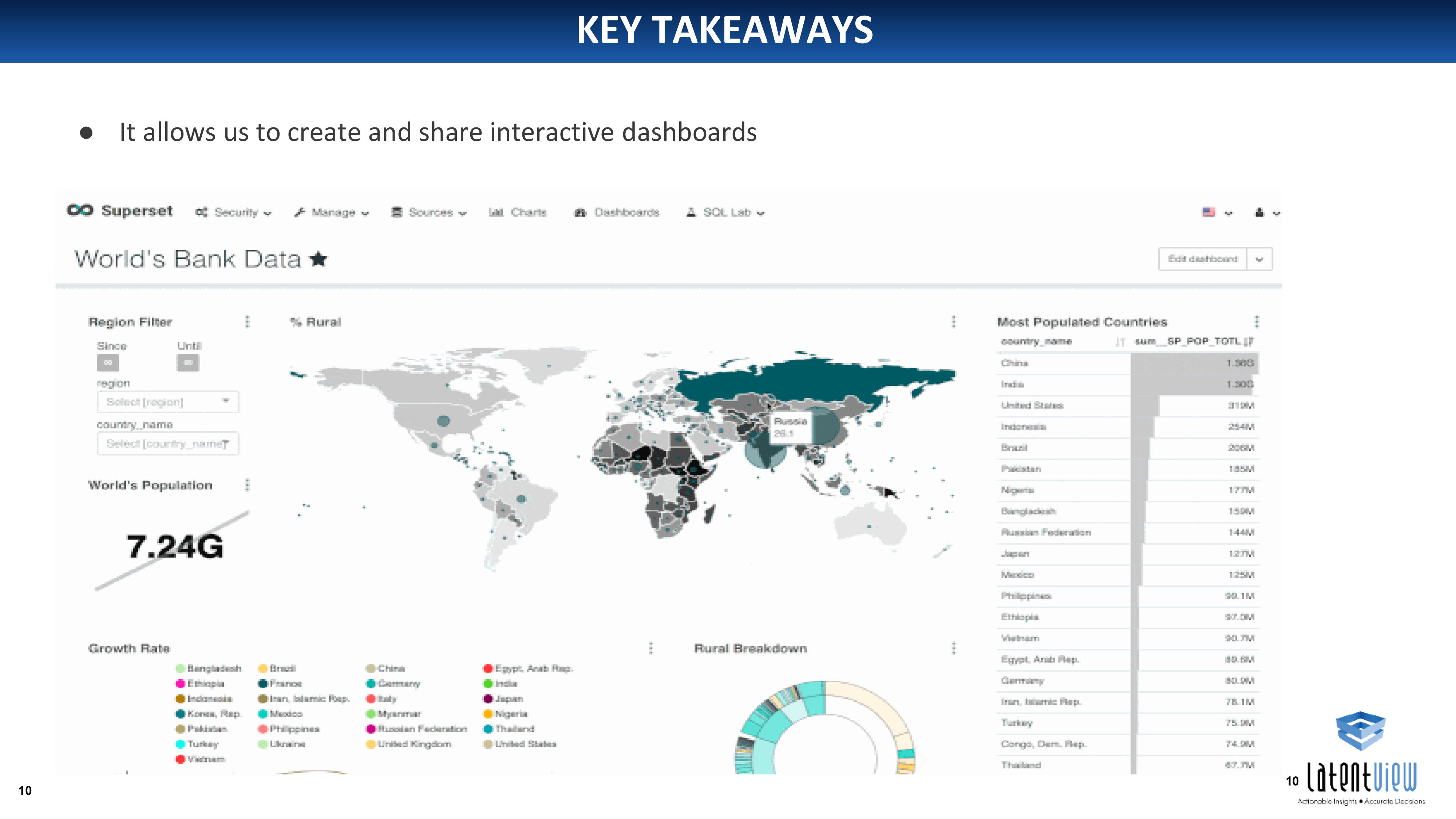Click the Since date button

(x=108, y=362)
